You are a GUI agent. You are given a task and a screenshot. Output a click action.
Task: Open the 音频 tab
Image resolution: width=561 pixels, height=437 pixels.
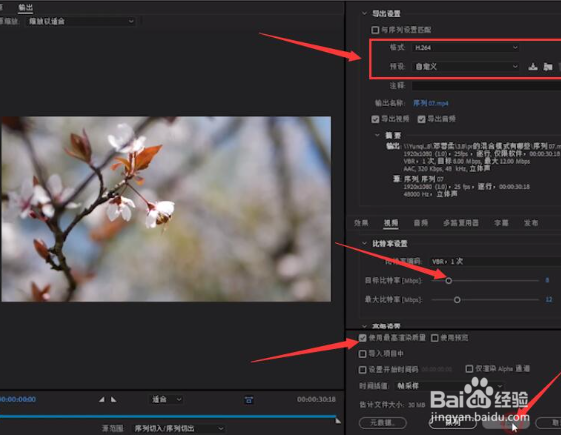(x=421, y=223)
